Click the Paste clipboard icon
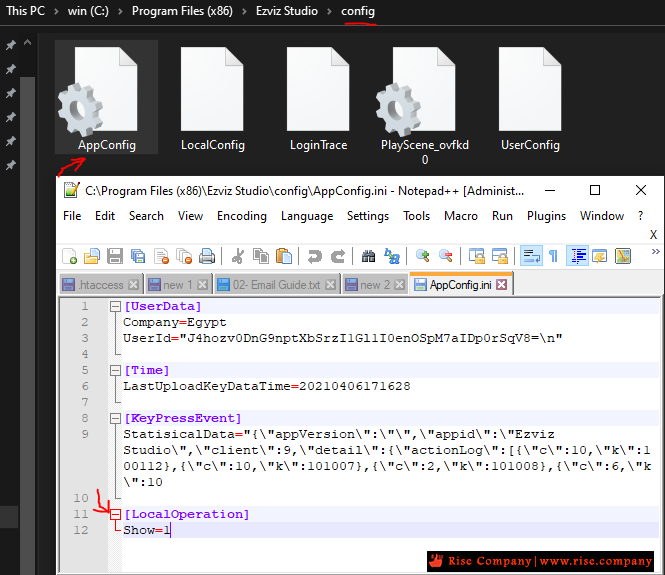This screenshot has height=575, width=665. [x=284, y=256]
